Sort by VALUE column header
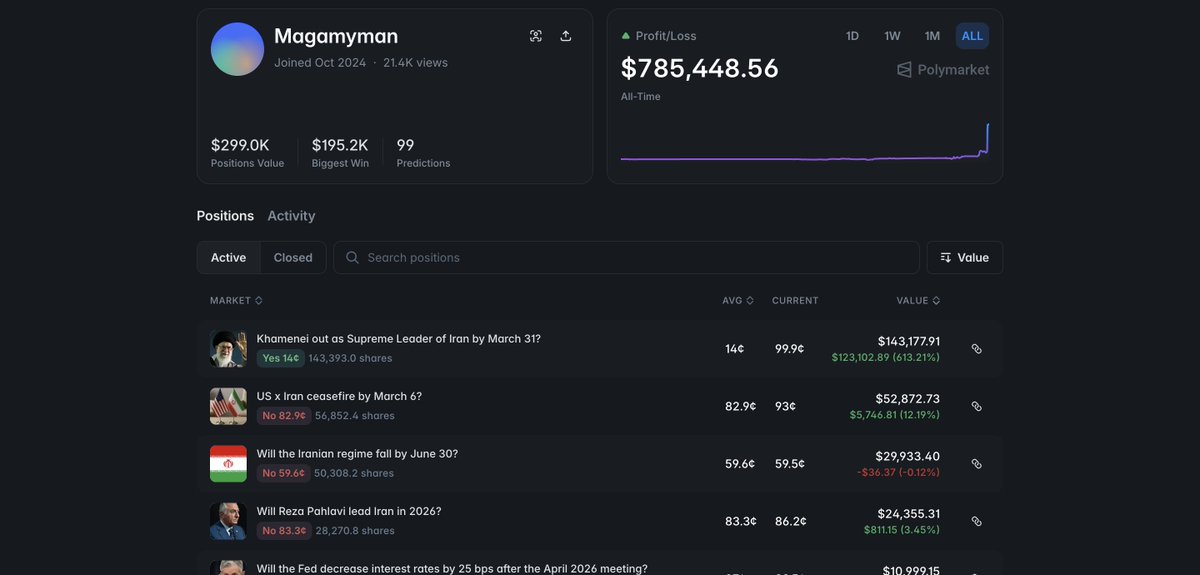The image size is (1200, 575). point(917,300)
